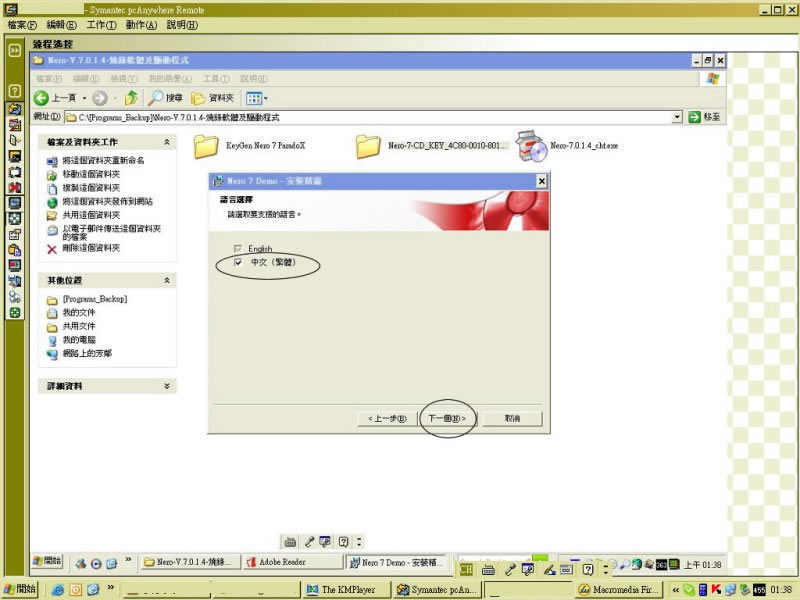The image size is (800, 600).
Task: Click the Up folder icon in Explorer toolbar
Action: 131,98
